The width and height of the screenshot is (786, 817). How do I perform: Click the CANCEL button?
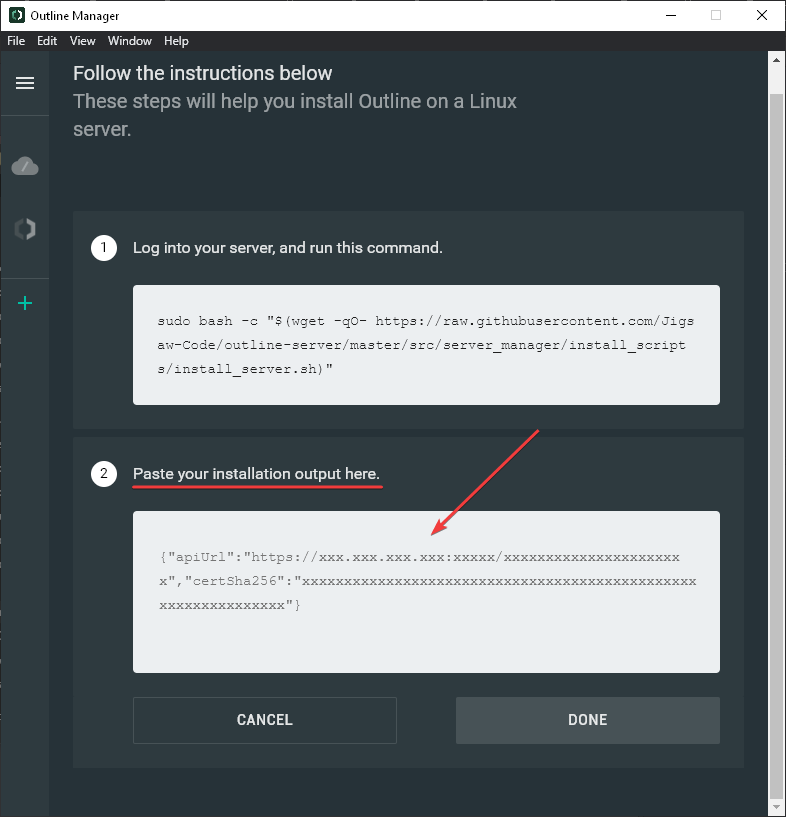click(265, 720)
